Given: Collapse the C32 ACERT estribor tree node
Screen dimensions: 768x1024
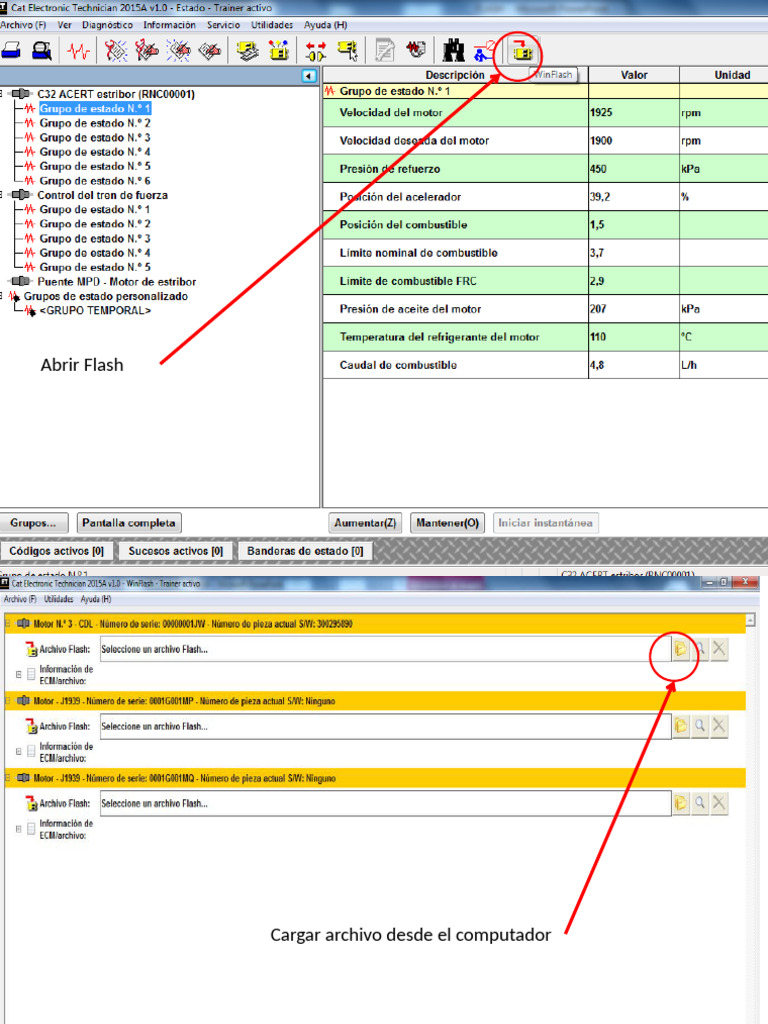Looking at the screenshot, I should coord(2,94).
